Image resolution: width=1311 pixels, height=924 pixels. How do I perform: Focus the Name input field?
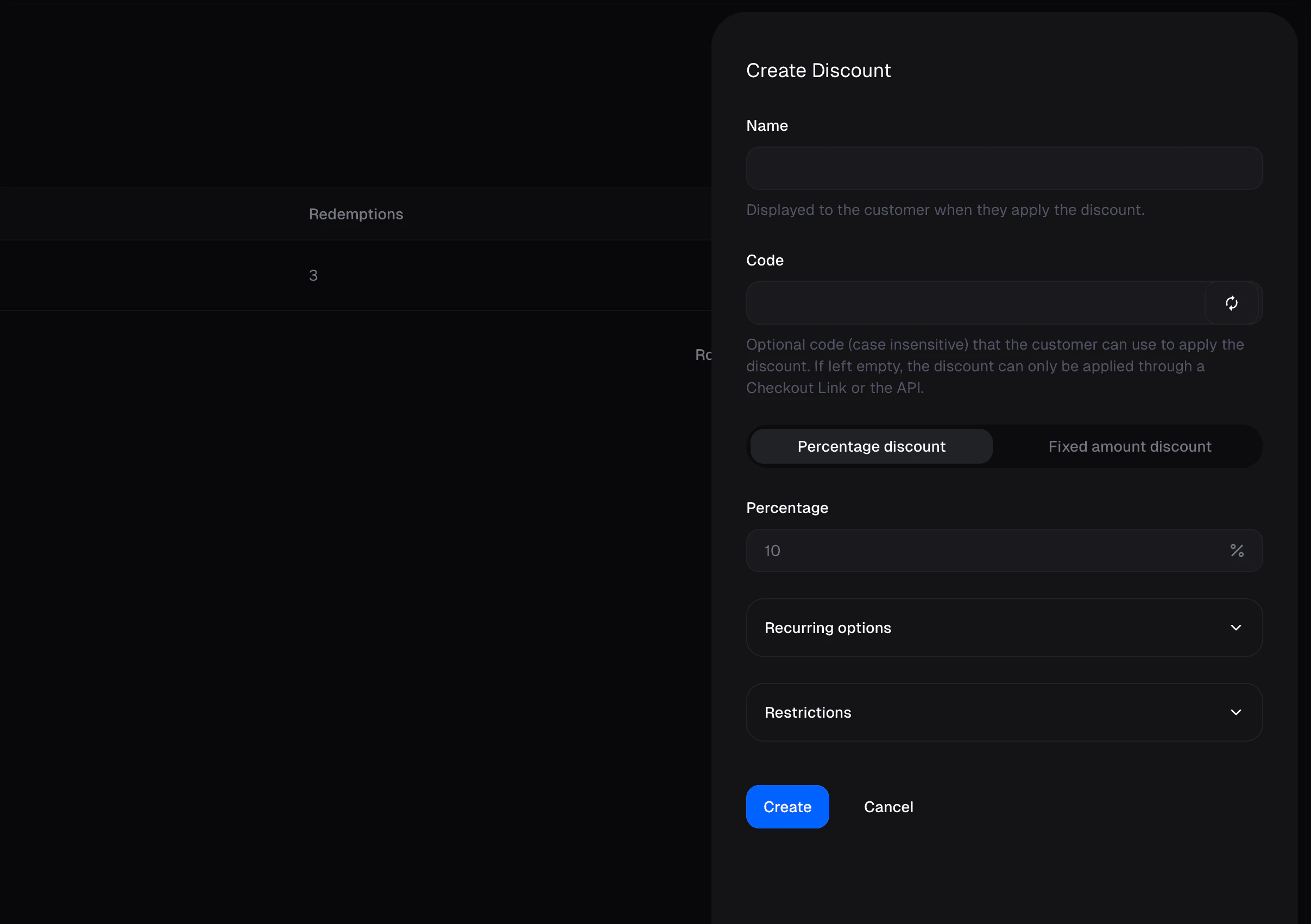click(1003, 168)
